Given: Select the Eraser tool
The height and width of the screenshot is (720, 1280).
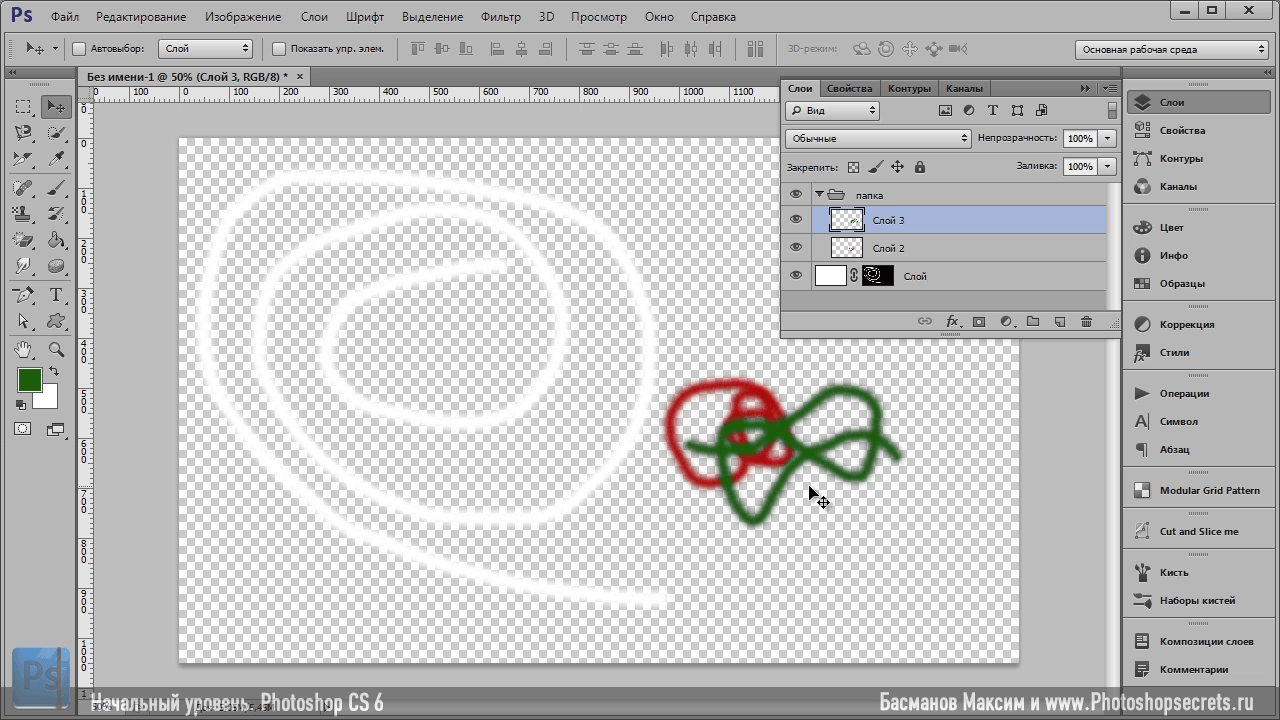Looking at the screenshot, I should (x=24, y=240).
